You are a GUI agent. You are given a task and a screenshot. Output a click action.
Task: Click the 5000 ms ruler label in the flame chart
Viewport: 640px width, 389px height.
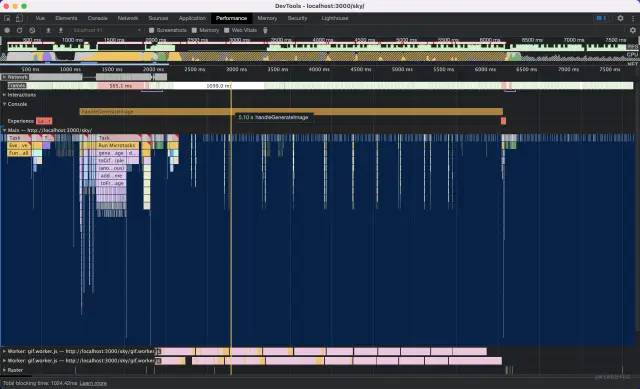click(402, 69)
